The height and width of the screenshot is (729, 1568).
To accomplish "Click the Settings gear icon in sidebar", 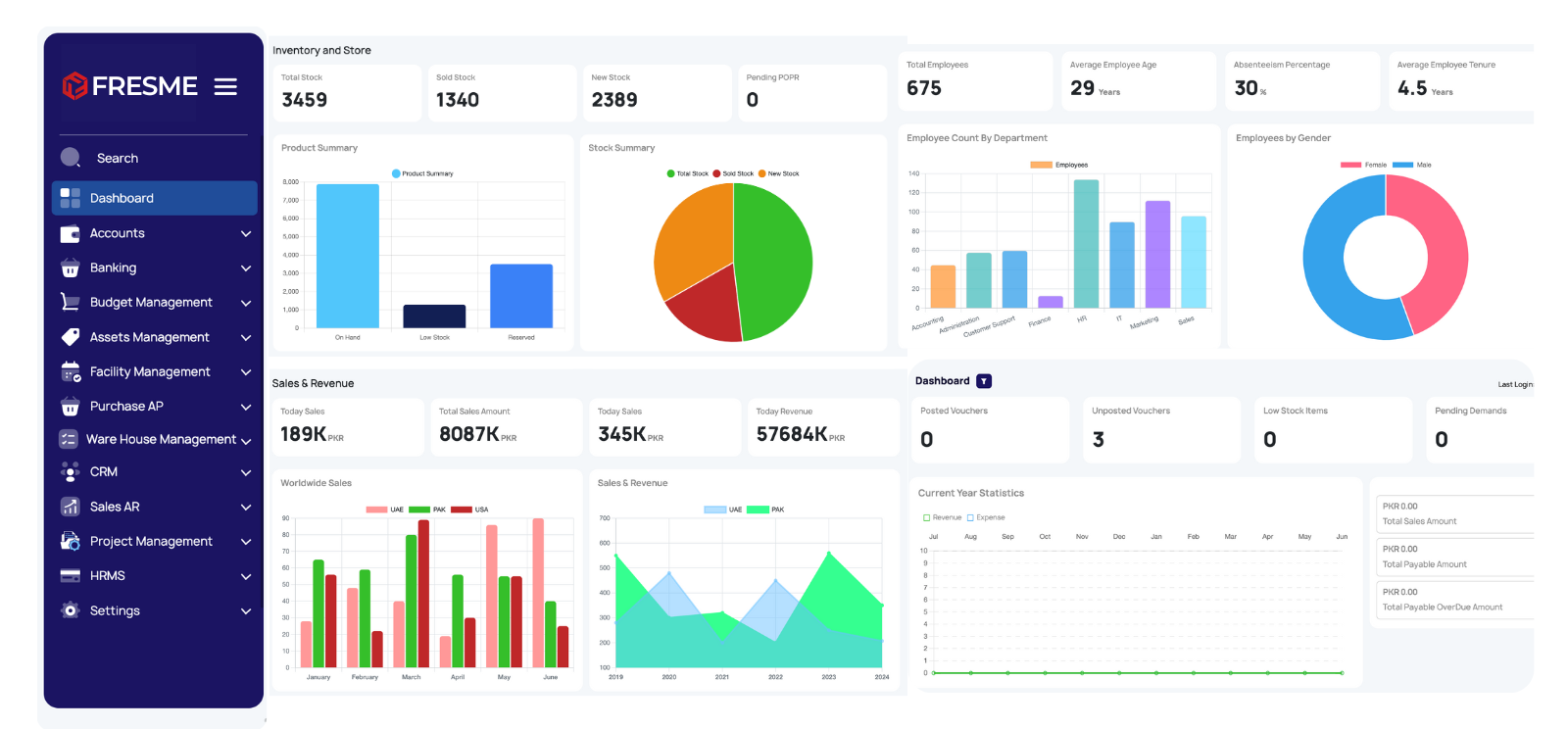I will (71, 610).
